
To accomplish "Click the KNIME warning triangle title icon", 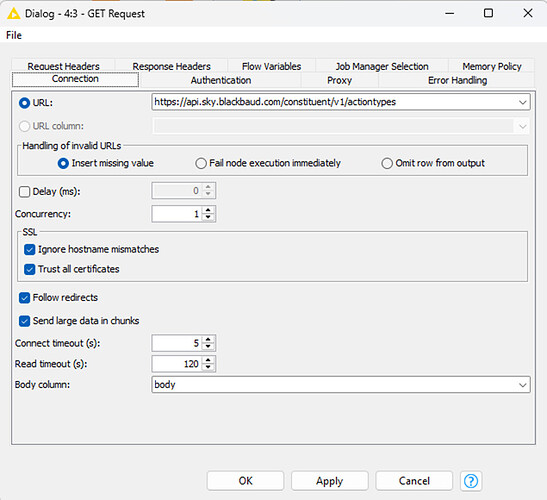I will pos(14,14).
